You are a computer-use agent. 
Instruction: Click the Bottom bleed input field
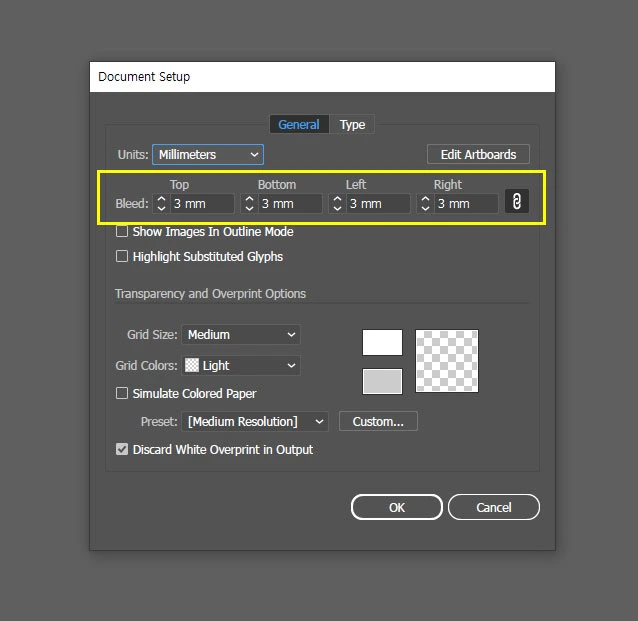point(290,203)
